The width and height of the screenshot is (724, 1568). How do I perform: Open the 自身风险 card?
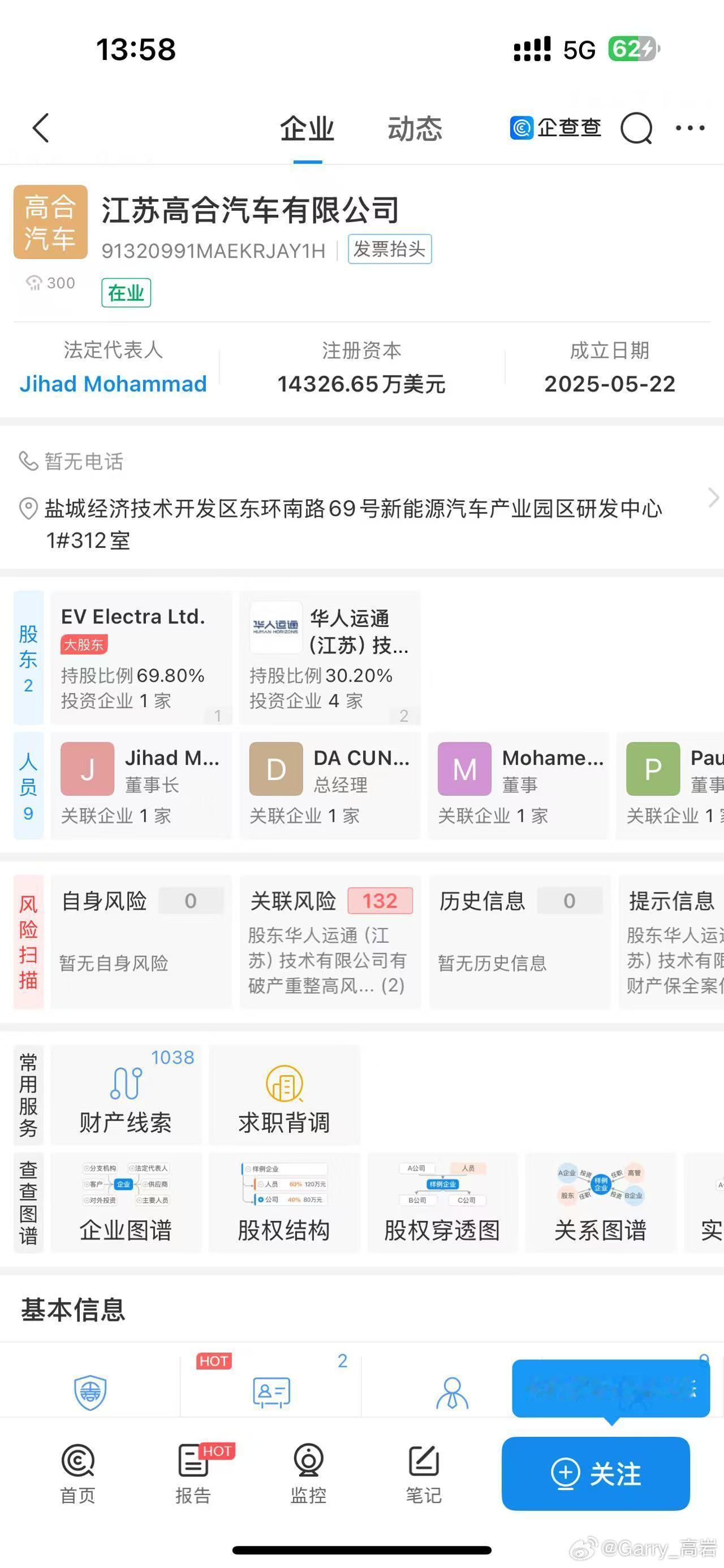pyautogui.click(x=141, y=942)
